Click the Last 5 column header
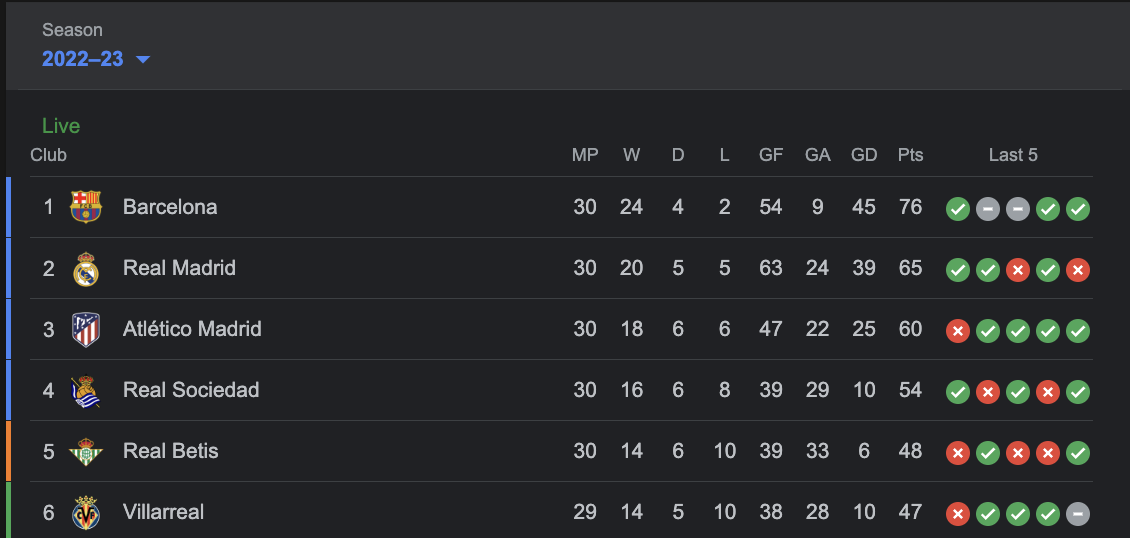 pyautogui.click(x=1013, y=155)
